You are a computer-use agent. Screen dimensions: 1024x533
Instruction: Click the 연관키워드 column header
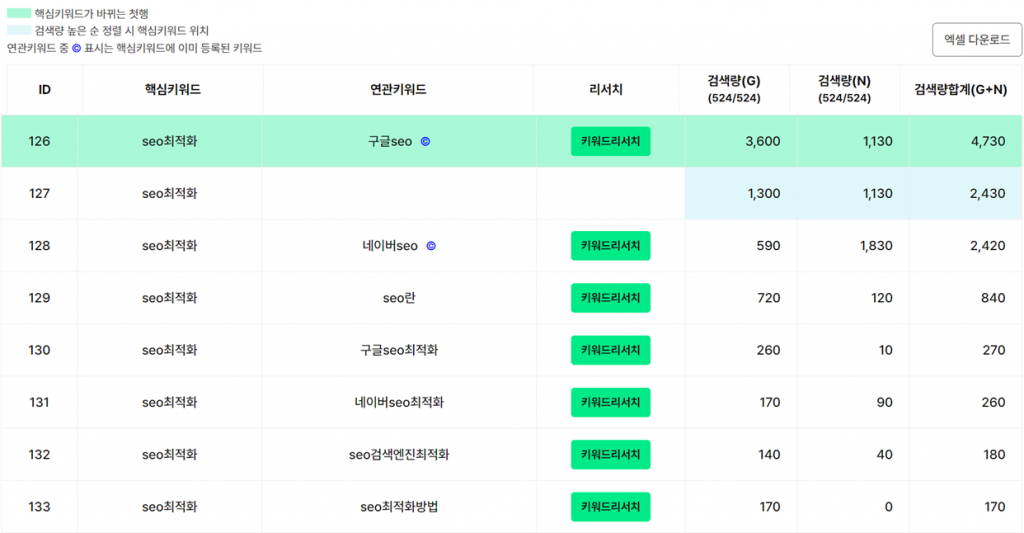point(398,89)
